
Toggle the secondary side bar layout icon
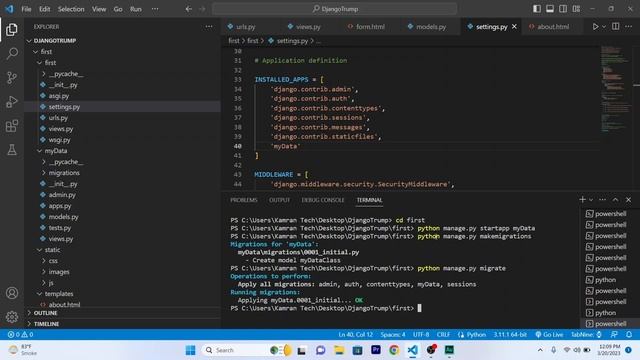pyautogui.click(x=563, y=9)
